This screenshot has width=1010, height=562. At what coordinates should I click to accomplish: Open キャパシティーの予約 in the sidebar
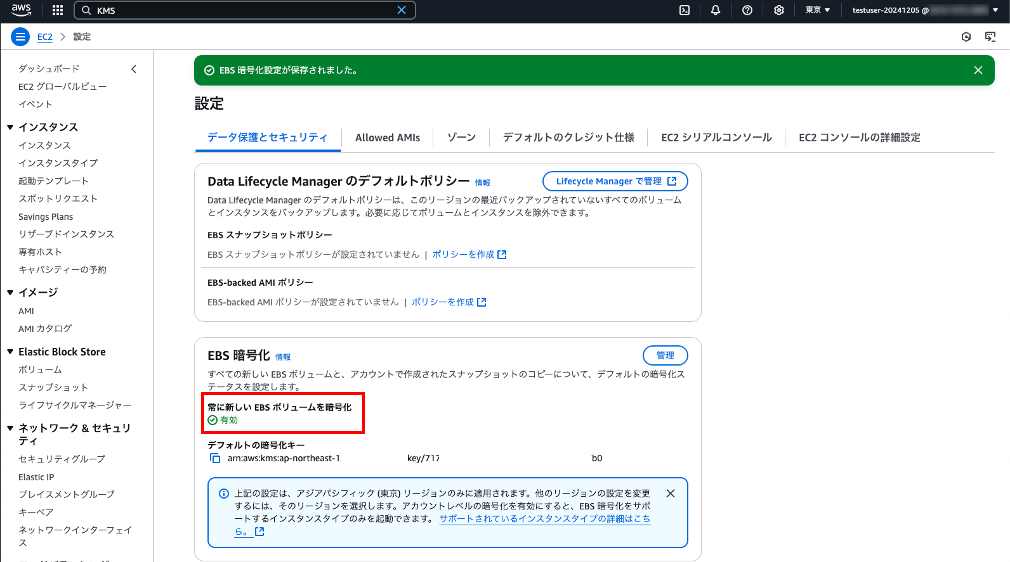pyautogui.click(x=62, y=269)
